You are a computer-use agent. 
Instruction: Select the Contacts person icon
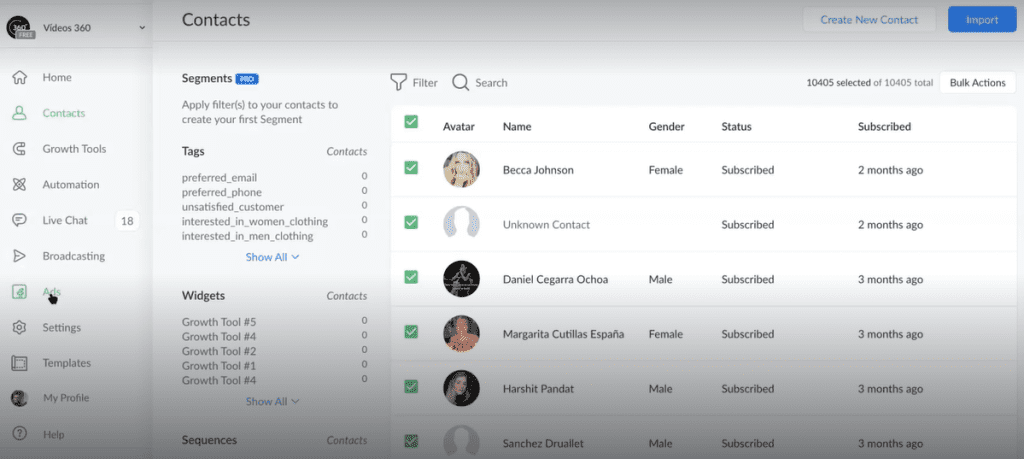pyautogui.click(x=20, y=113)
